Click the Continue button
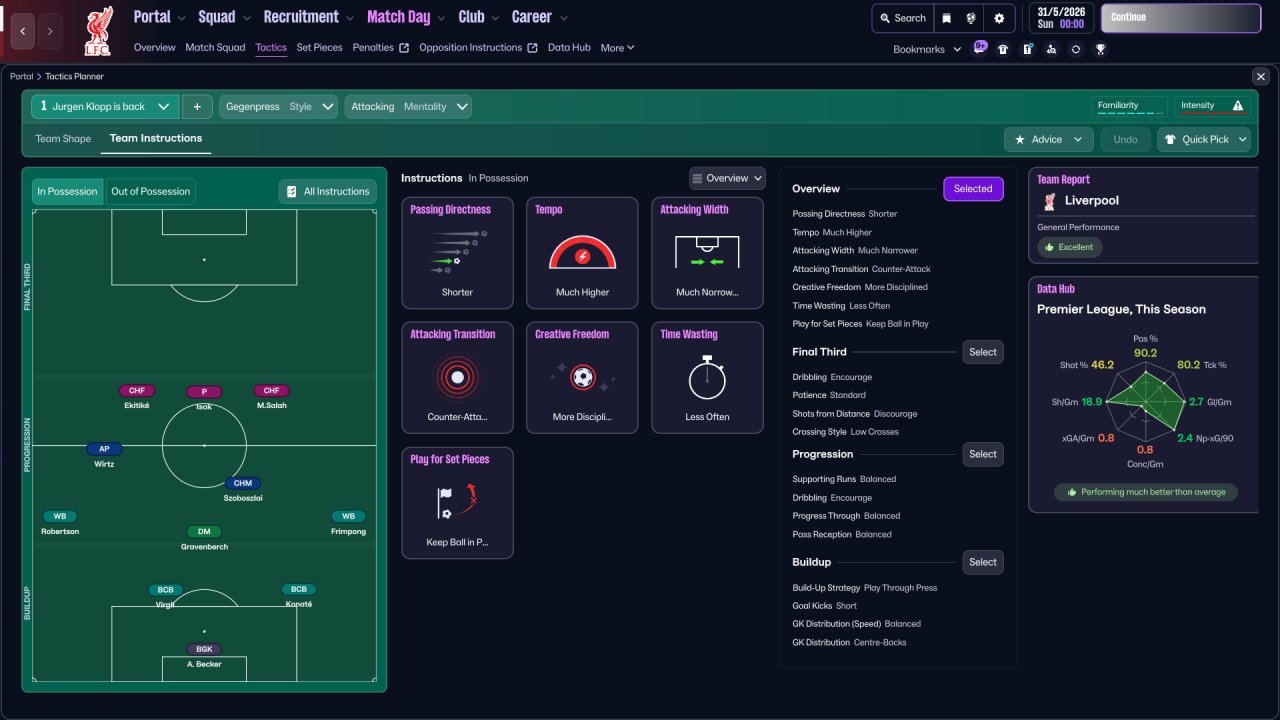This screenshot has width=1280, height=720. [x=1181, y=18]
